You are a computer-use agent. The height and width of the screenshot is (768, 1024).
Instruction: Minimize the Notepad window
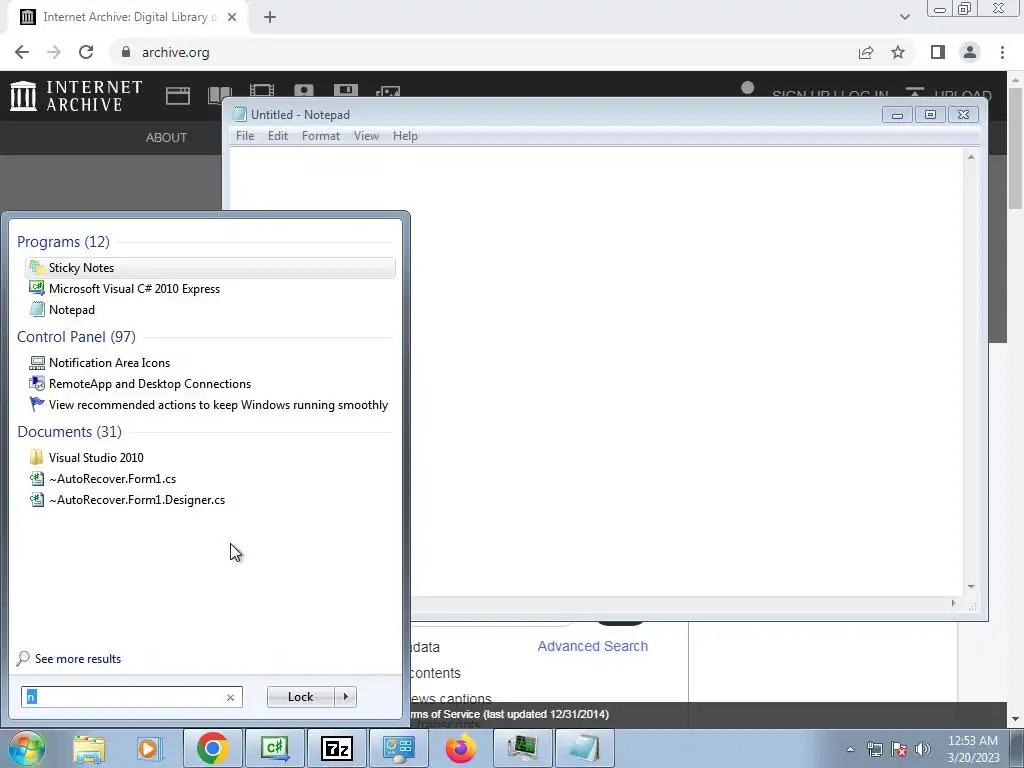coord(897,115)
